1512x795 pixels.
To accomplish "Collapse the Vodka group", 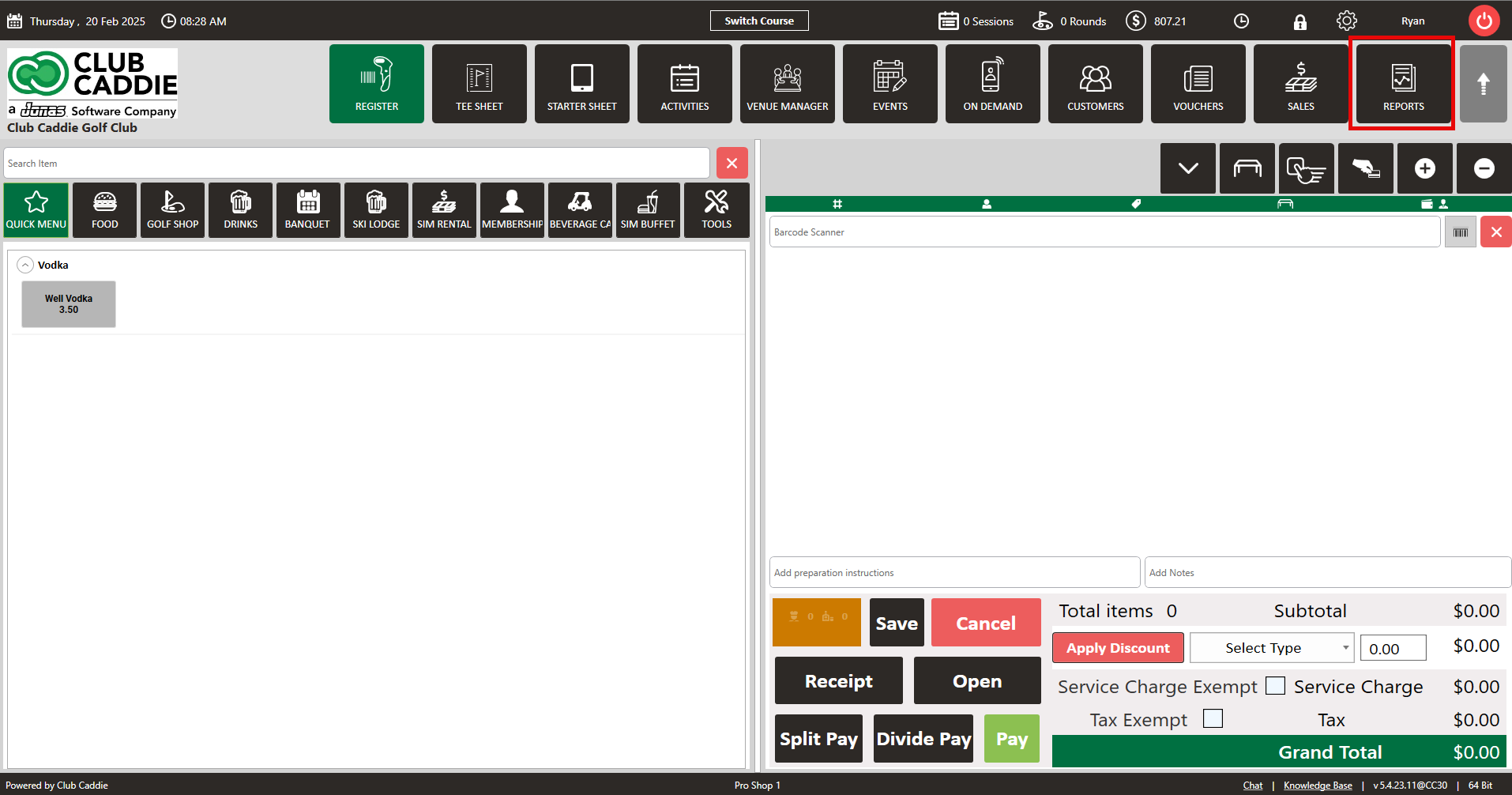I will tap(26, 265).
